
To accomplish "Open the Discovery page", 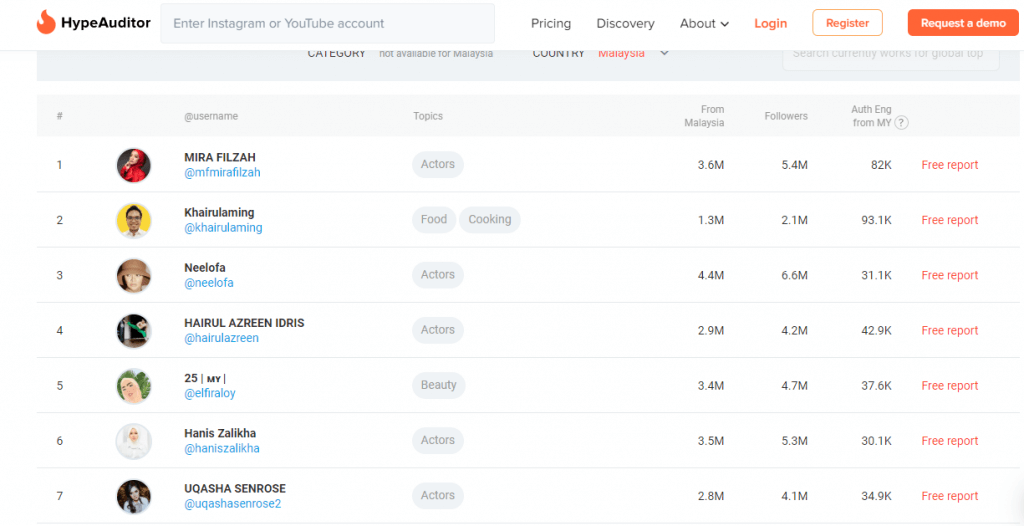I will (625, 24).
